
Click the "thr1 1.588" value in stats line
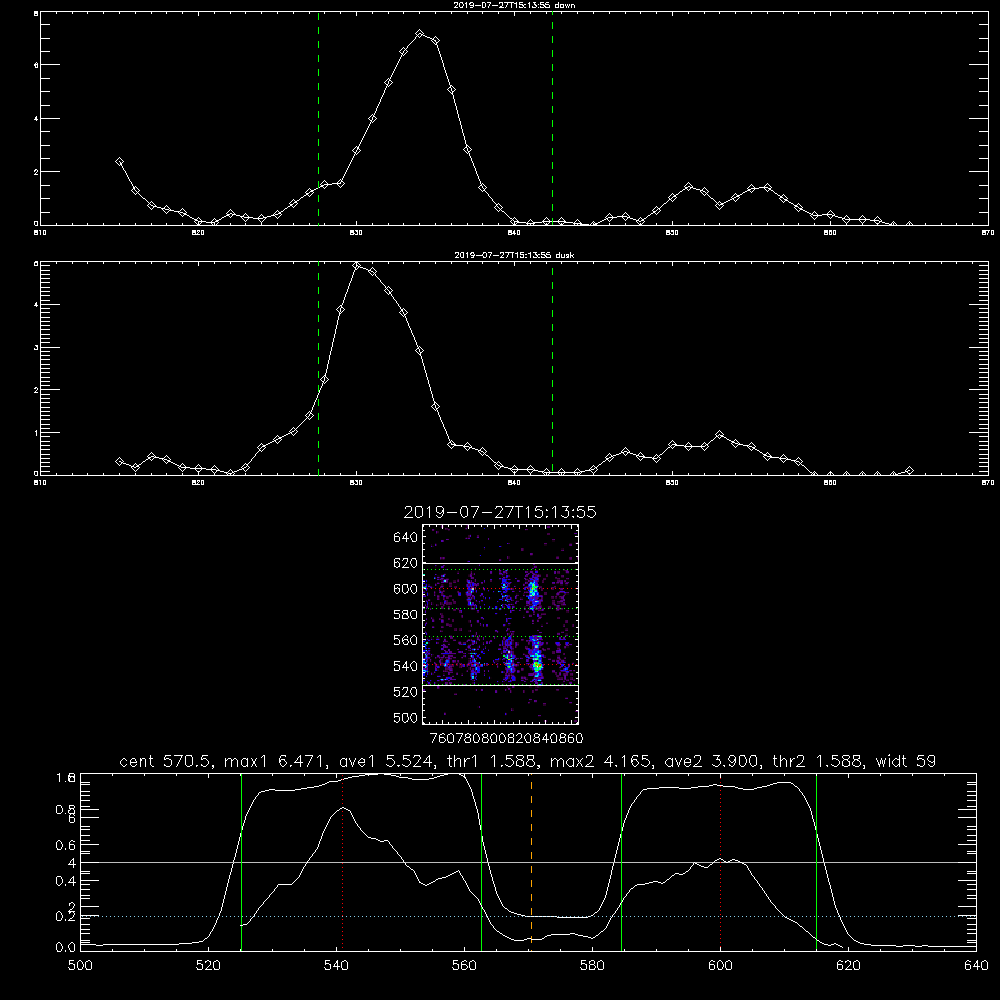(x=492, y=761)
